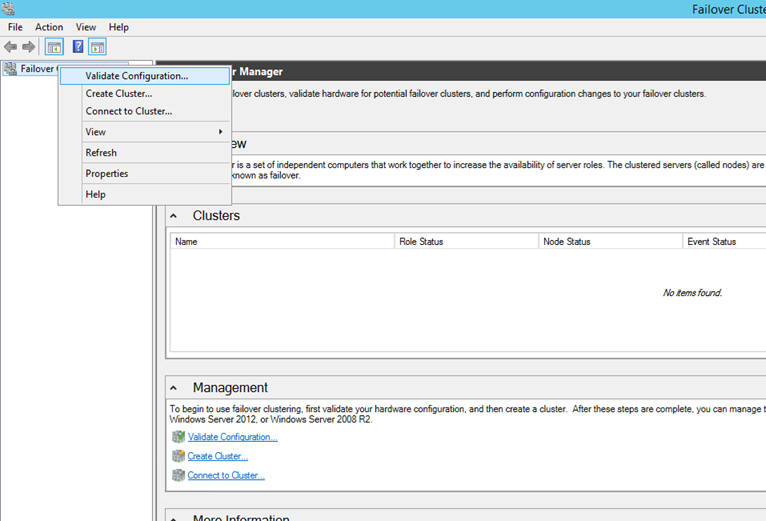Click the Create Cluster link icon under Management
766x521 pixels.
tap(178, 456)
